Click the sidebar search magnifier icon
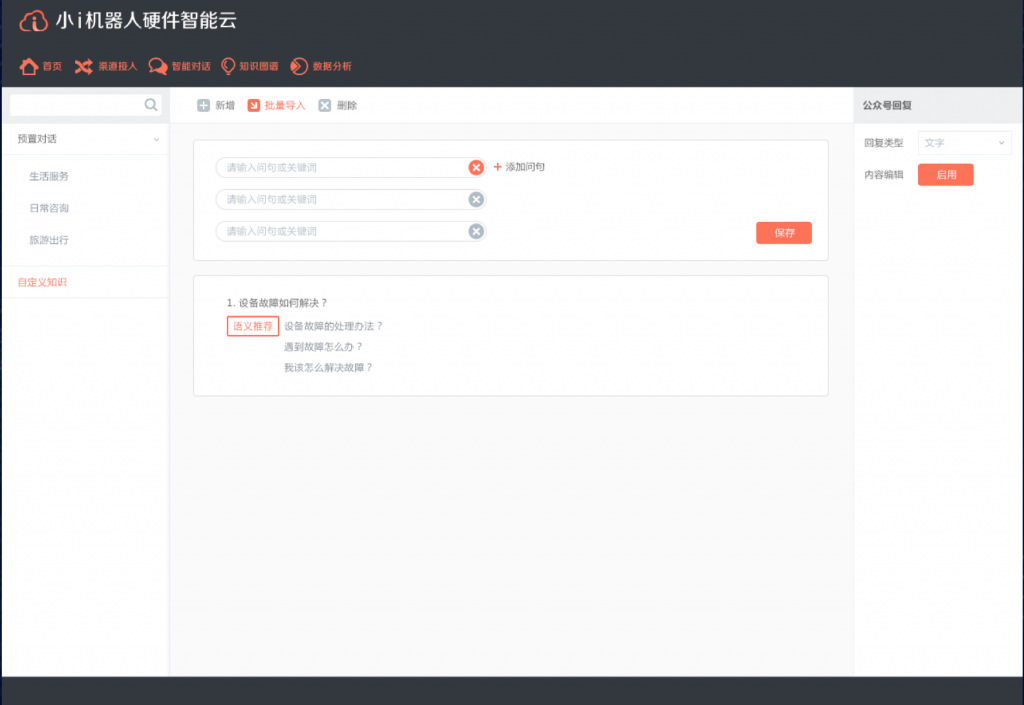 [x=151, y=104]
